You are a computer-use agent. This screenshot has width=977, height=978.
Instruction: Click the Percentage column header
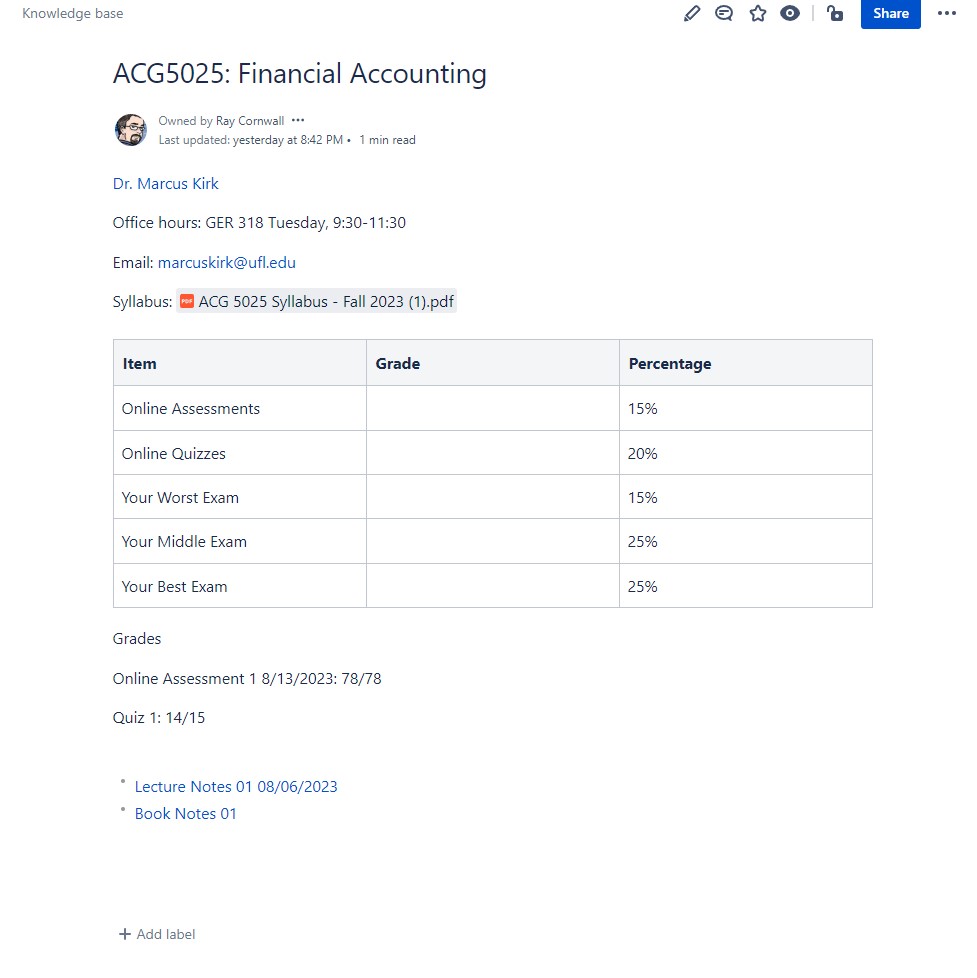[746, 363]
